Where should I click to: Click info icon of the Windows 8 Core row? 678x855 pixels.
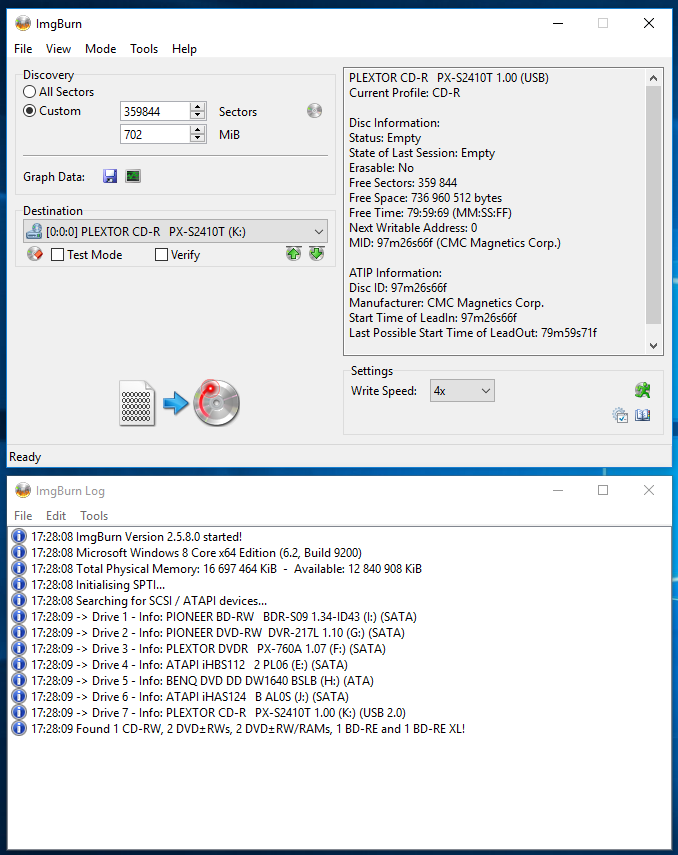pos(19,552)
